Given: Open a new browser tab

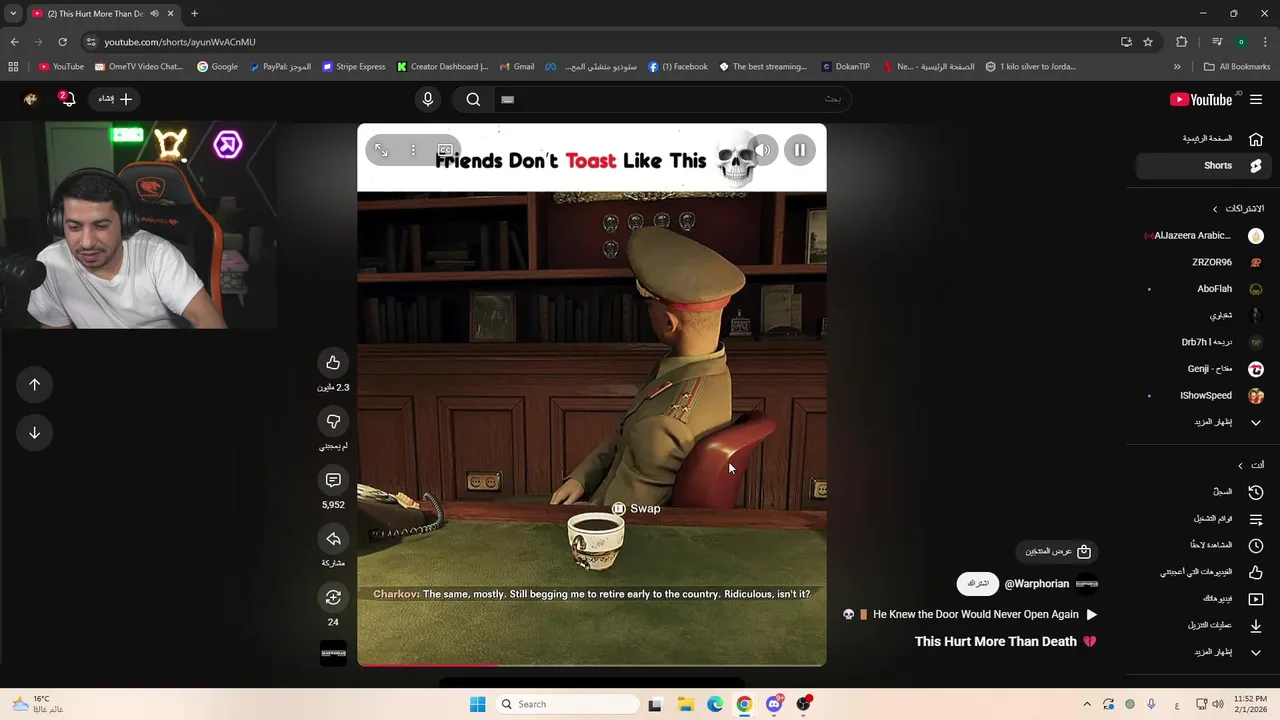Looking at the screenshot, I should tap(194, 14).
